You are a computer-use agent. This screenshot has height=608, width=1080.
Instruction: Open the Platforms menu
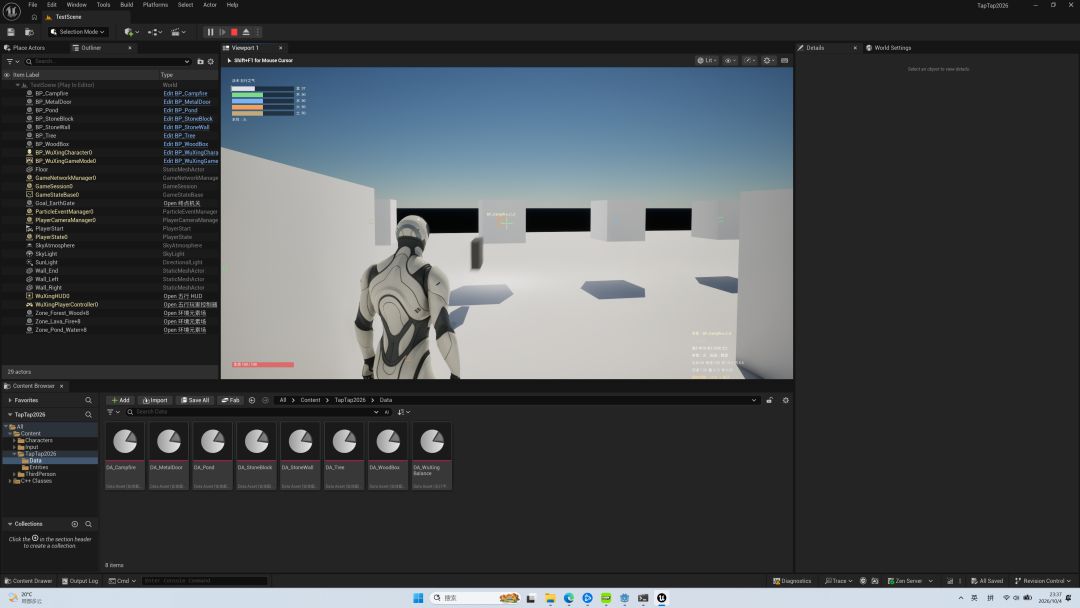click(156, 5)
